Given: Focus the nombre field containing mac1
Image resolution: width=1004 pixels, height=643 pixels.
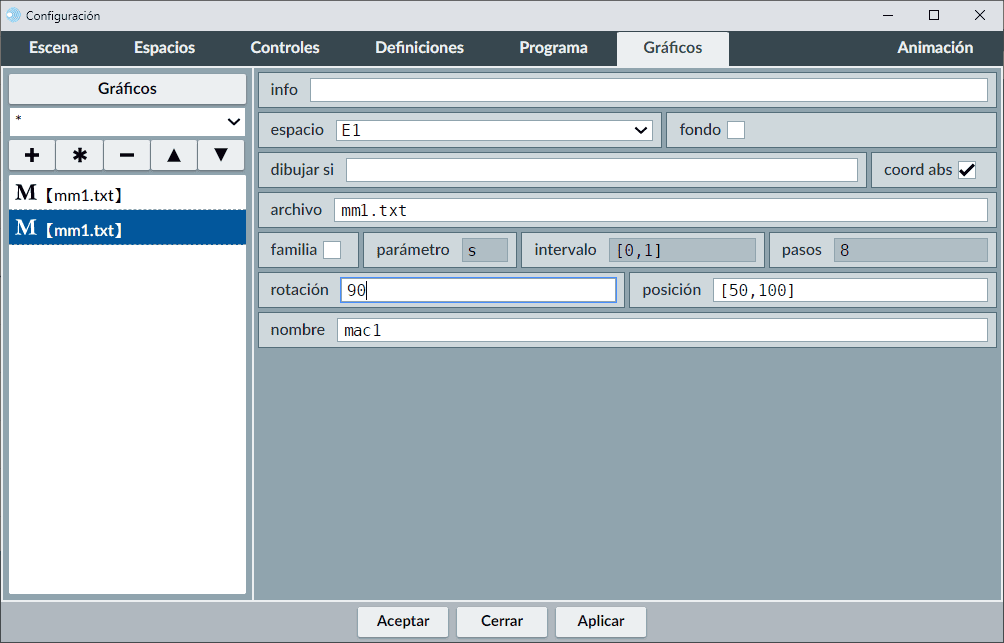Looking at the screenshot, I should pyautogui.click(x=660, y=330).
